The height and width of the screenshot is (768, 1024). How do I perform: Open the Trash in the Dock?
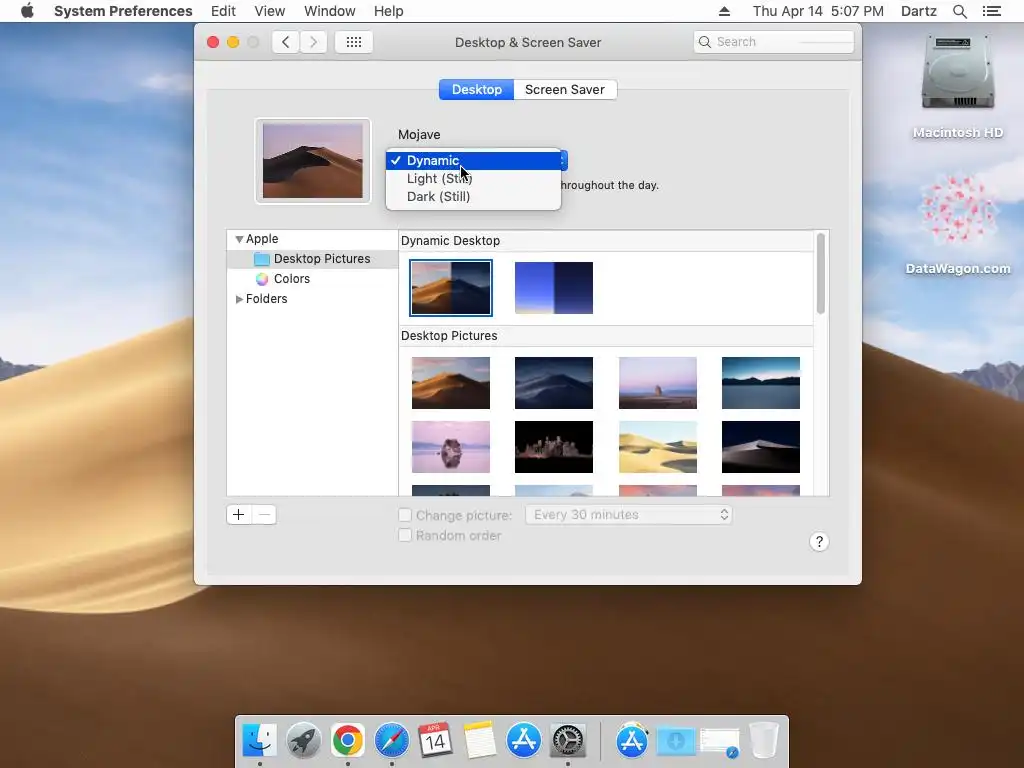click(x=763, y=741)
